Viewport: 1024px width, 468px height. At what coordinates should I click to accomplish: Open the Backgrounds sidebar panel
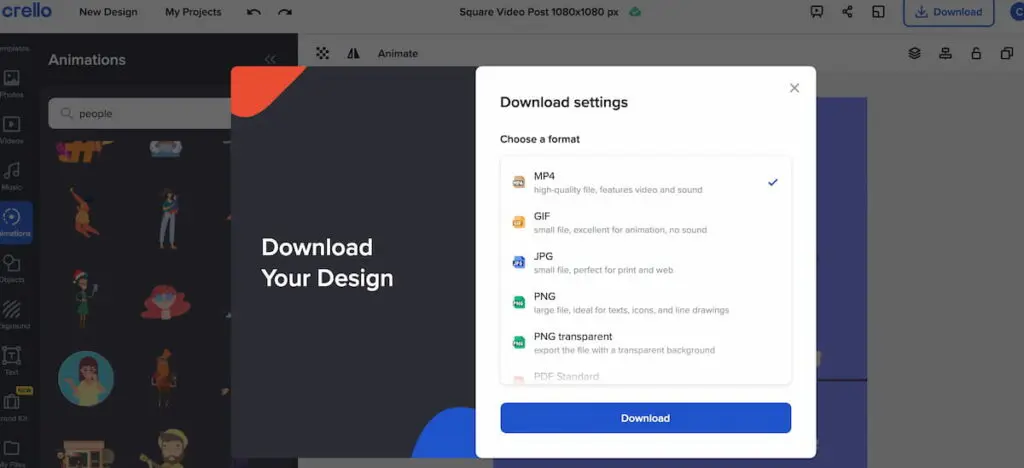(x=12, y=315)
